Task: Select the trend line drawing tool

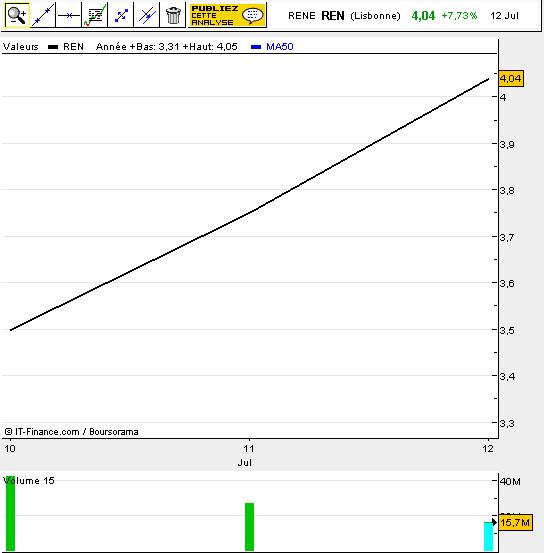Action: (x=43, y=15)
